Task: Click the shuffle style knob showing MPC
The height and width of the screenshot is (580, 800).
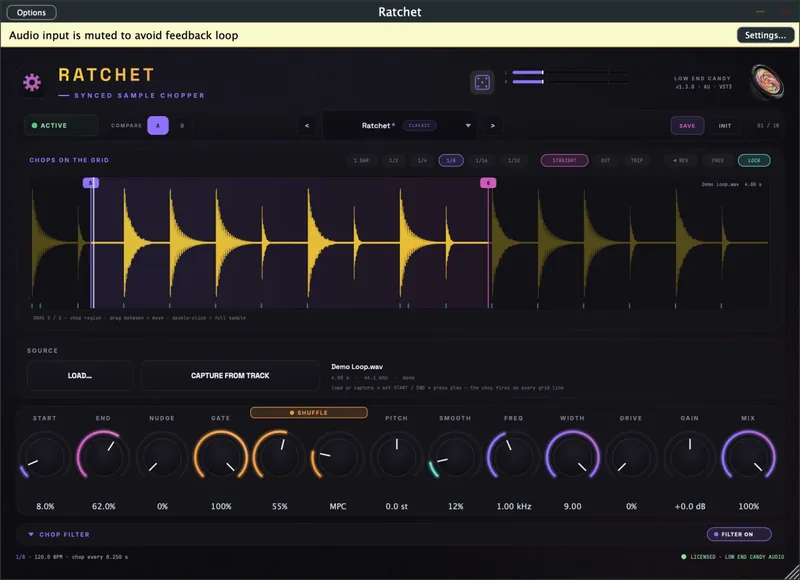Action: [338, 456]
